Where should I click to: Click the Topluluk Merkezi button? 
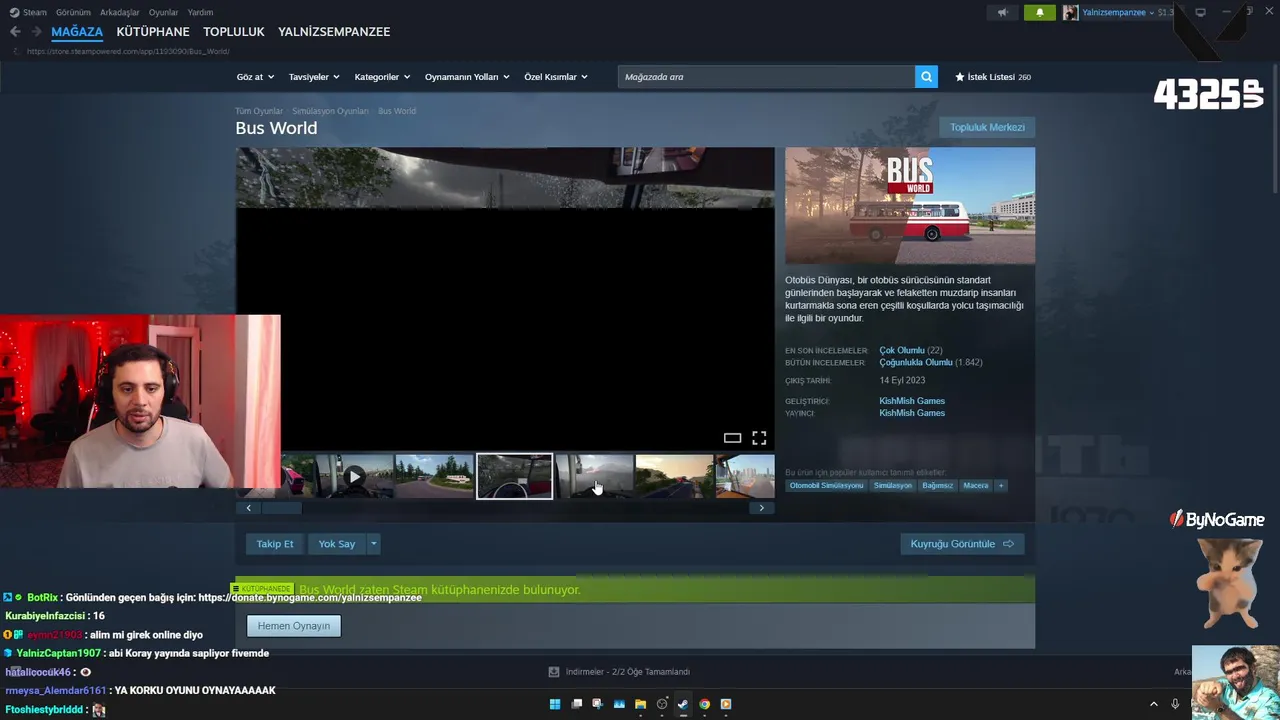click(x=987, y=128)
